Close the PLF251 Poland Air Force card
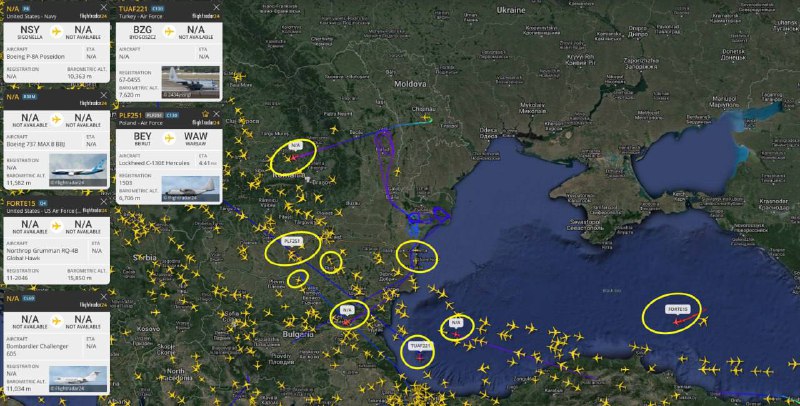Image resolution: width=800 pixels, height=406 pixels. point(216,114)
